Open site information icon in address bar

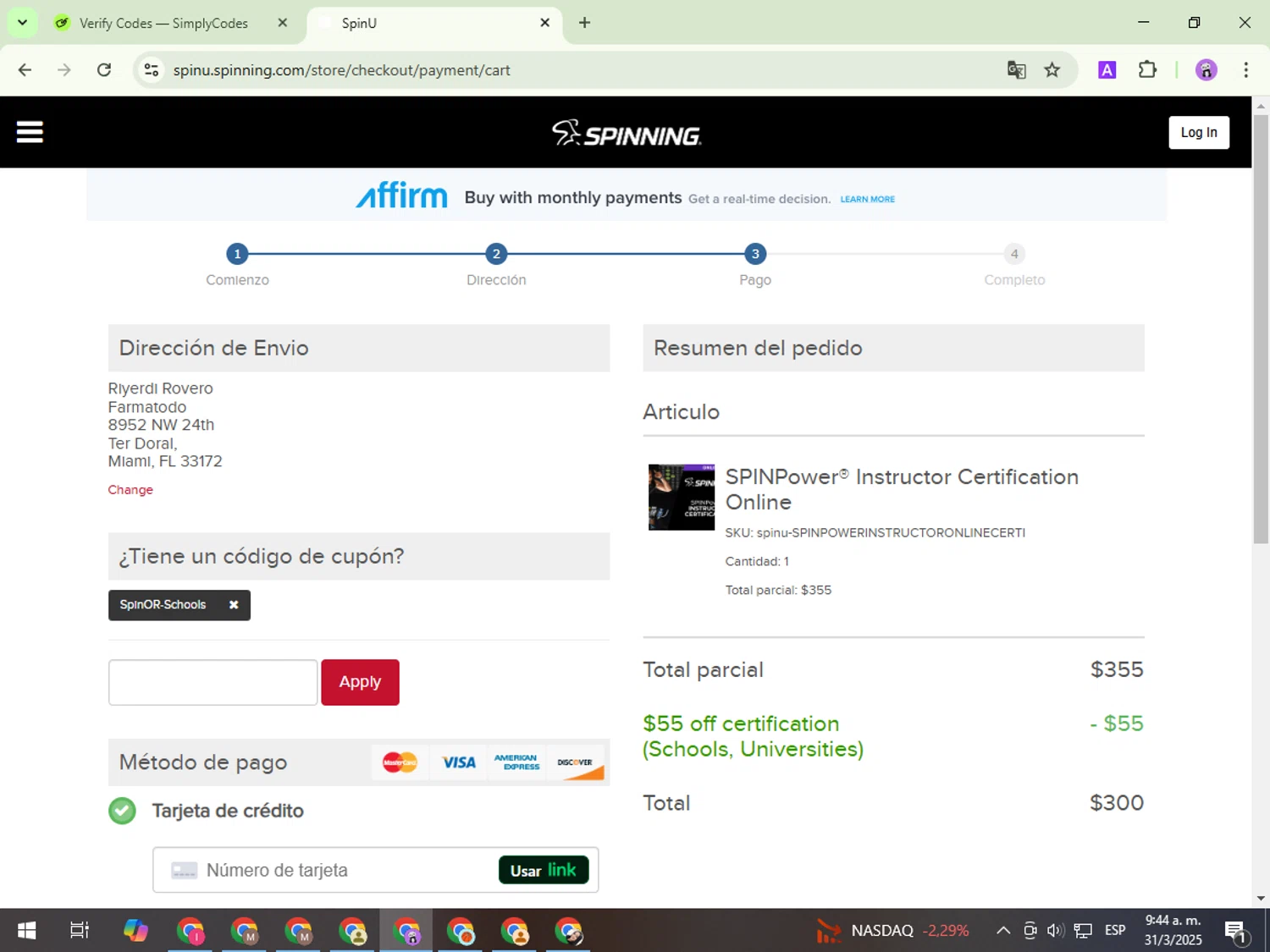point(152,70)
